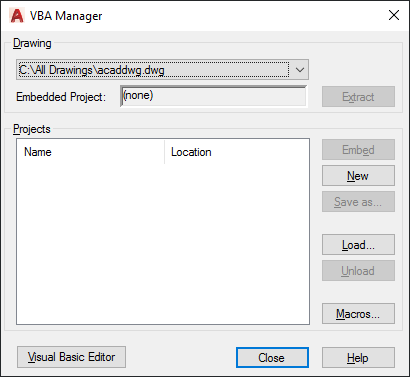The width and height of the screenshot is (410, 377).
Task: Select the acaddwg.dwg drawing path combo box
Action: [162, 70]
